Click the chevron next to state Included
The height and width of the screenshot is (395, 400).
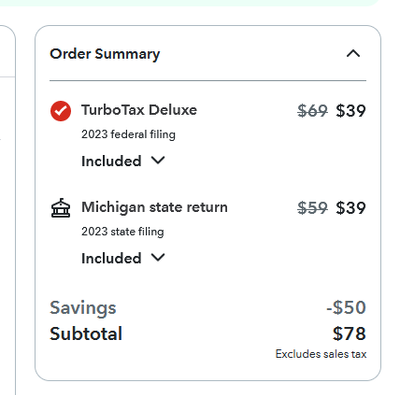[158, 257]
